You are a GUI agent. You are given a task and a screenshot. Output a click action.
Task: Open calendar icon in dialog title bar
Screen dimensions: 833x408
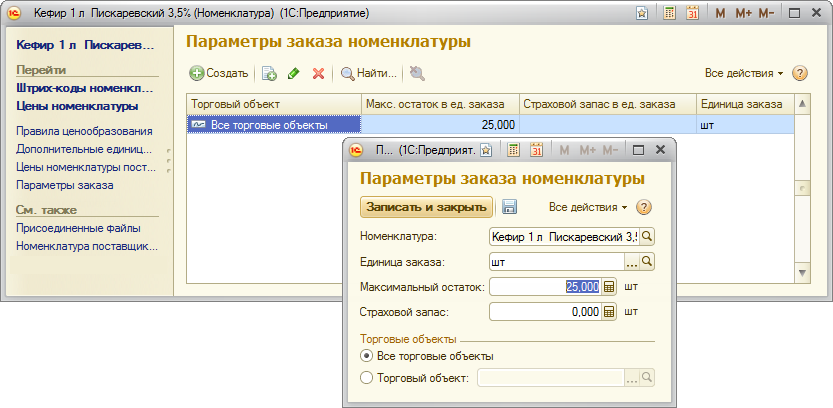click(x=537, y=150)
